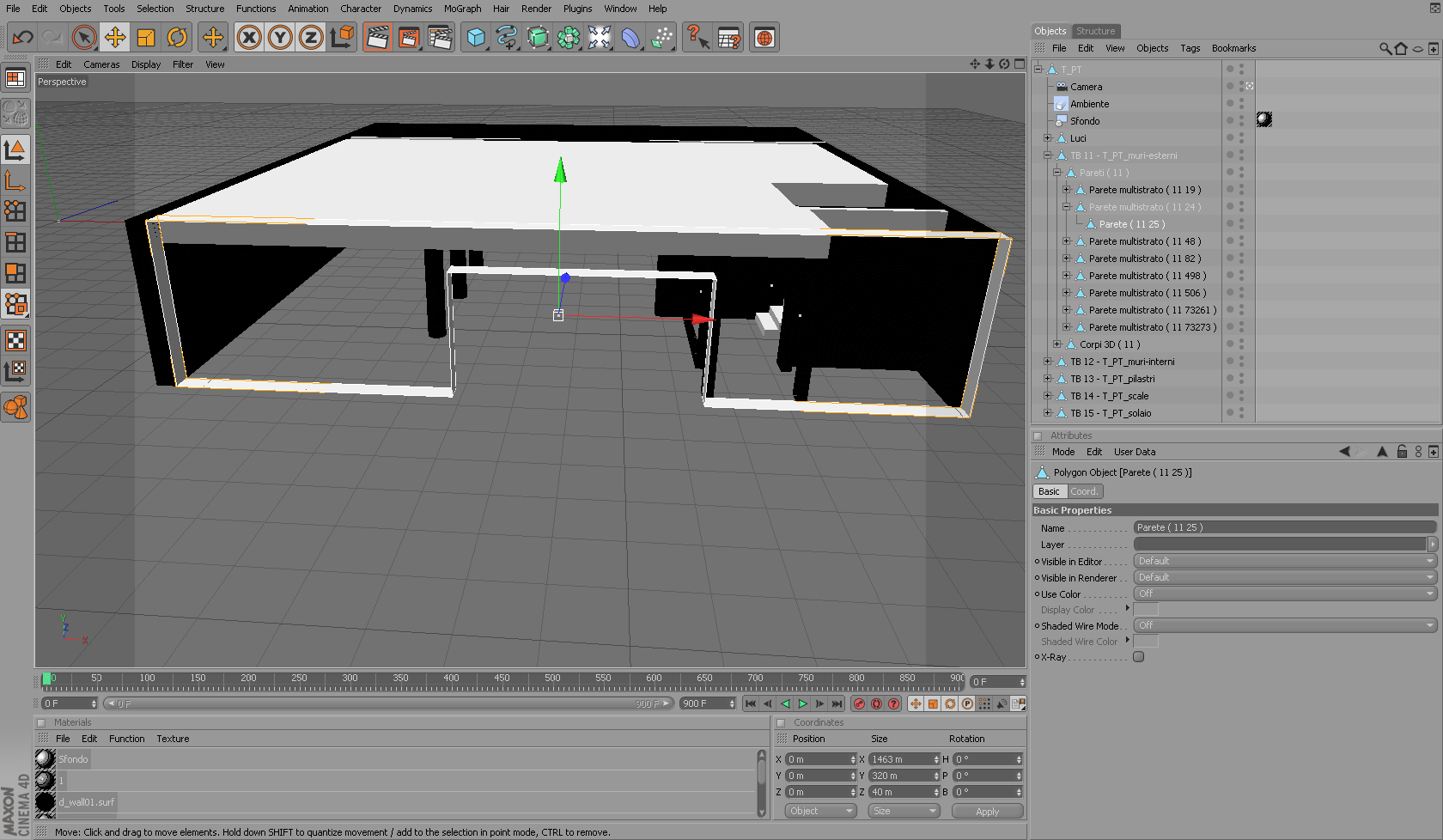This screenshot has height=840, width=1443.
Task: Open the layout switcher icon in left sidebar
Action: (x=15, y=79)
